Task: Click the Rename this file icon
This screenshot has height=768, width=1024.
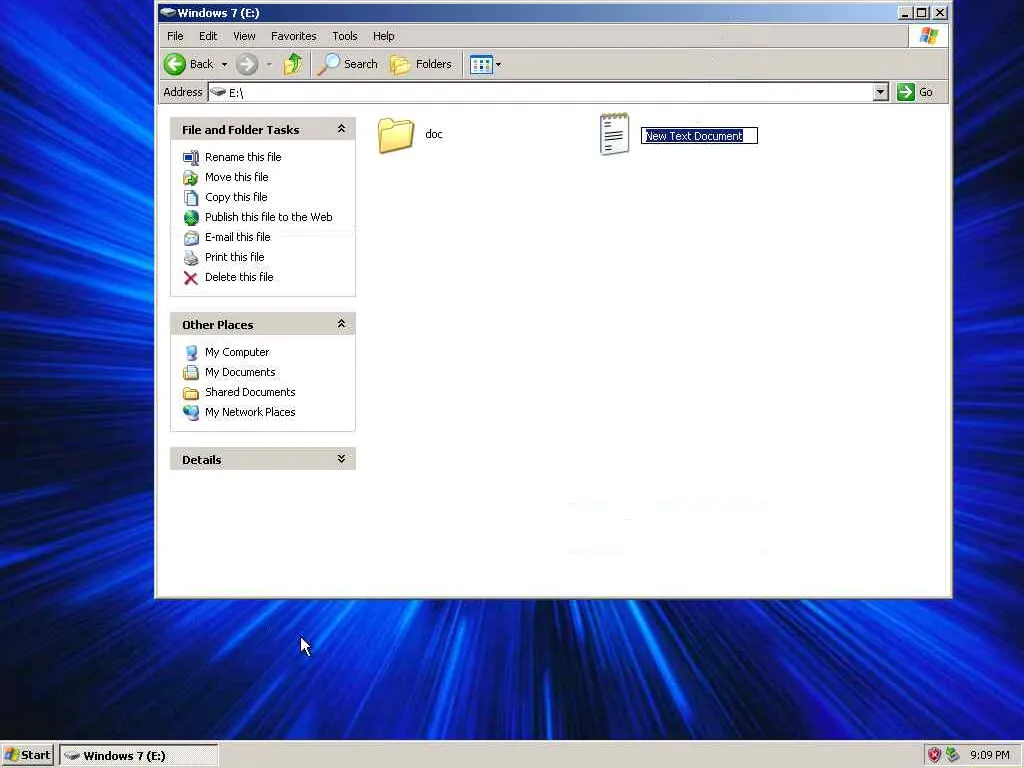Action: tap(191, 157)
